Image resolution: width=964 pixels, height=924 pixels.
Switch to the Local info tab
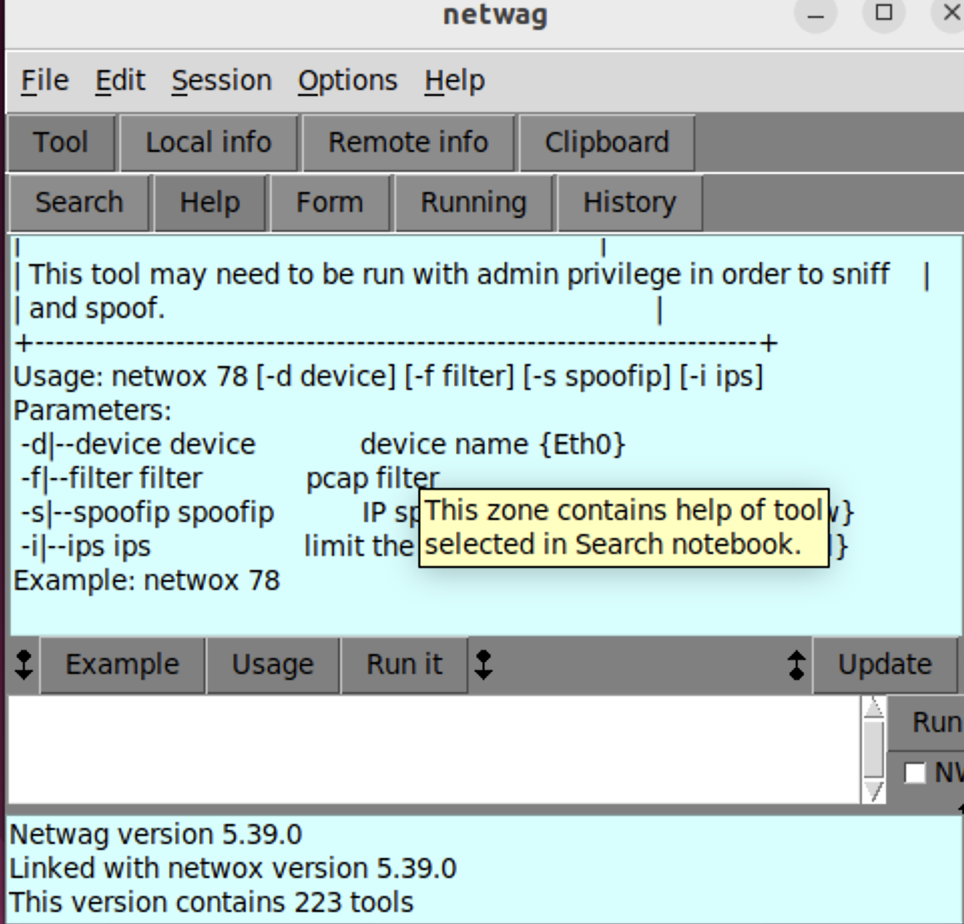[208, 142]
